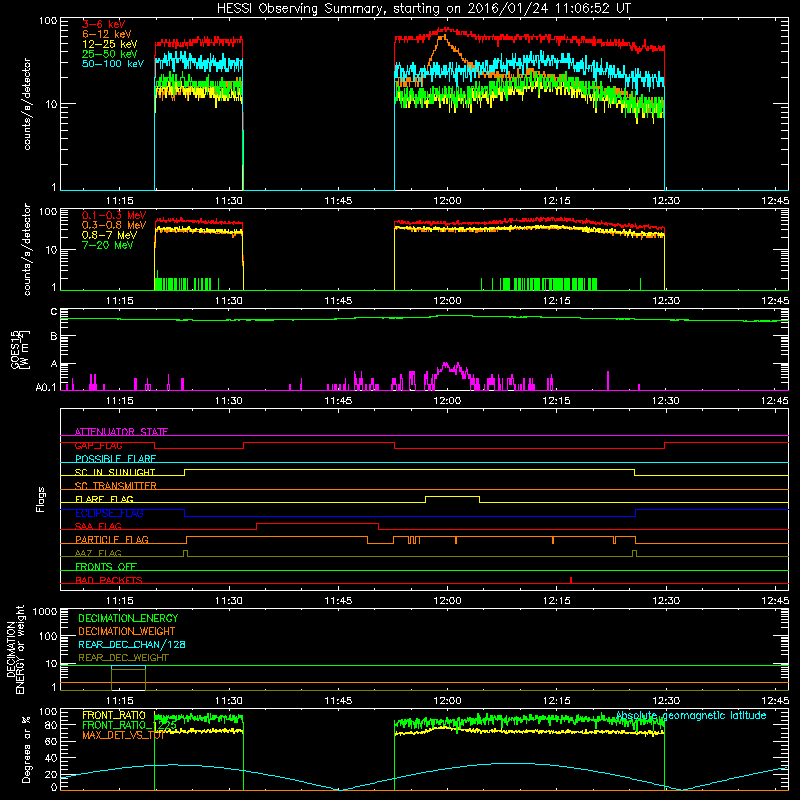Click the DECIMATION_WEIGHT legend label
Image resolution: width=800 pixels, height=800 pixels.
127,631
